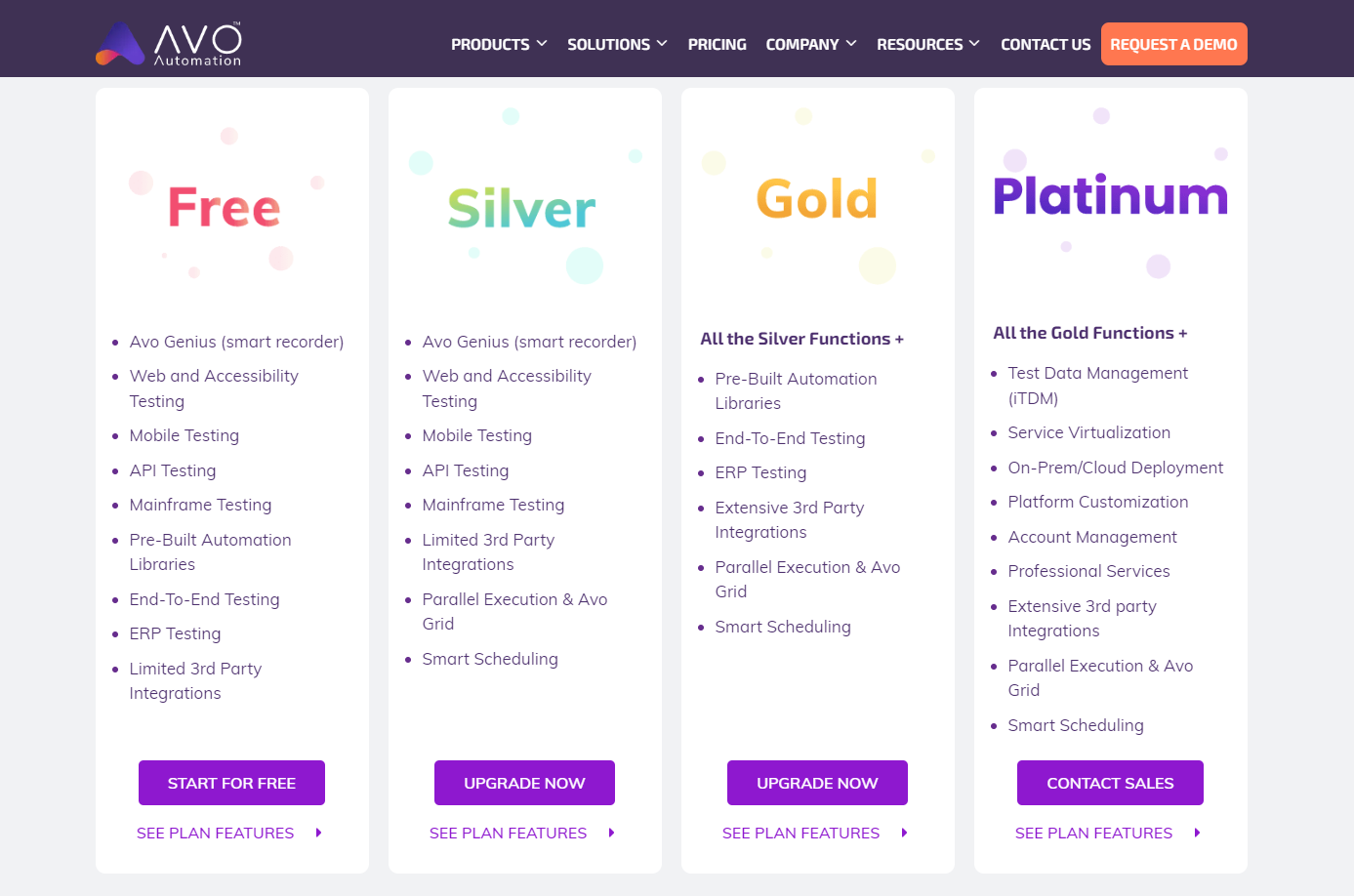Click Upgrade Now under Silver plan

pyautogui.click(x=524, y=783)
